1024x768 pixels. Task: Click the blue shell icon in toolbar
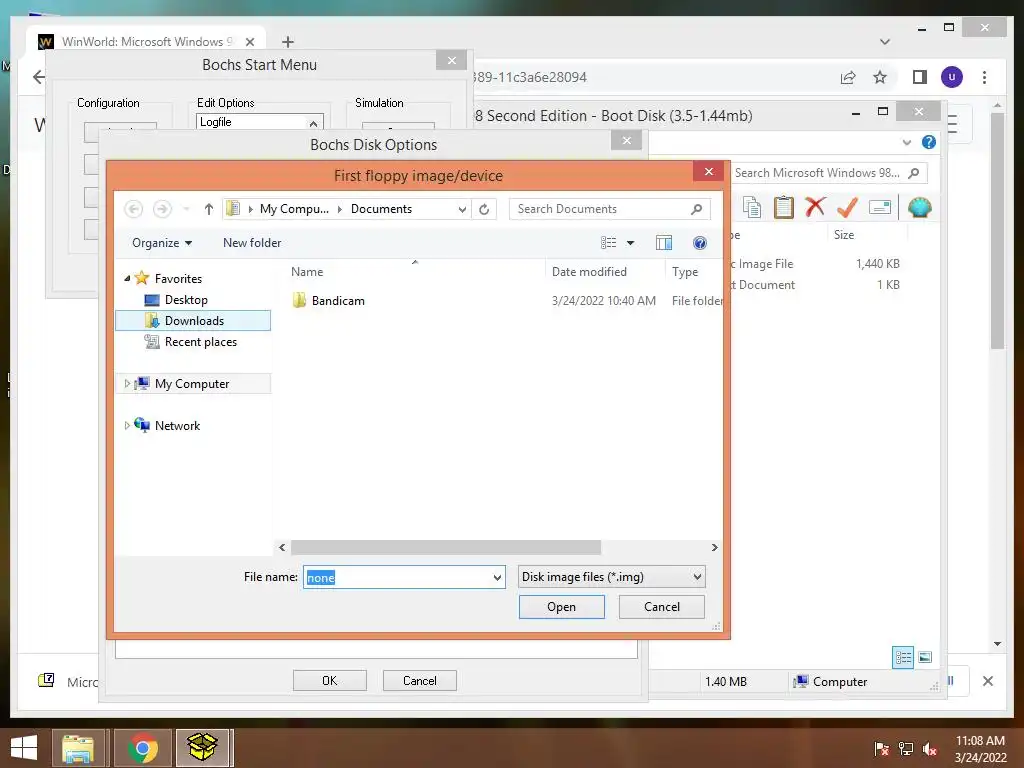[x=920, y=208]
